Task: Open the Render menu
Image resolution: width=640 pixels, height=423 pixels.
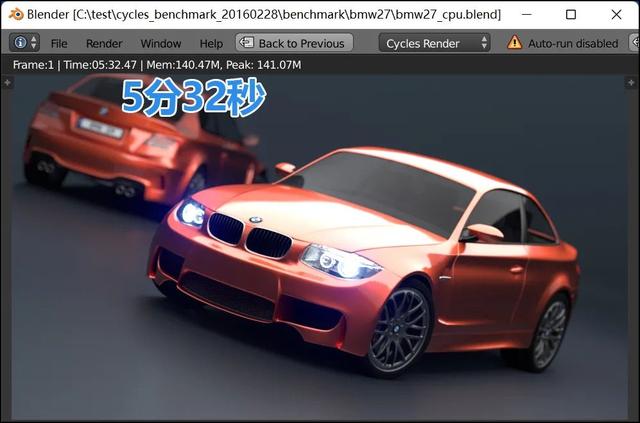Action: click(x=104, y=43)
